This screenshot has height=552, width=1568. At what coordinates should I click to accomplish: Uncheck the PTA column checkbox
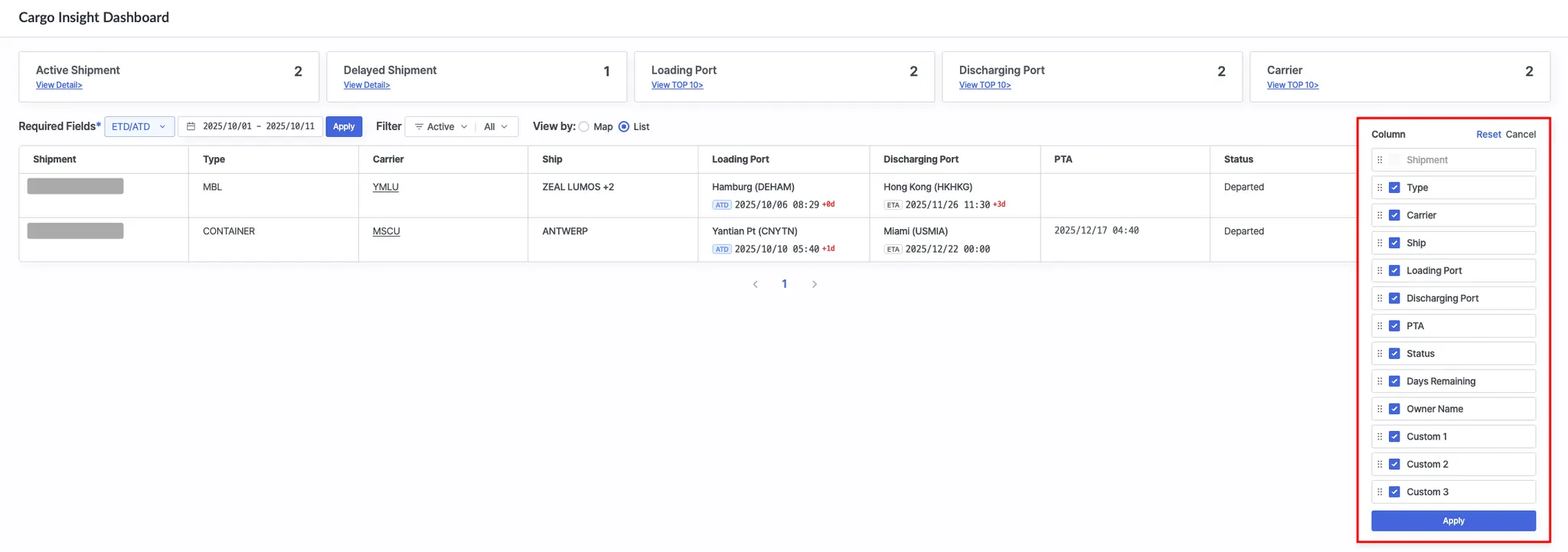point(1394,326)
